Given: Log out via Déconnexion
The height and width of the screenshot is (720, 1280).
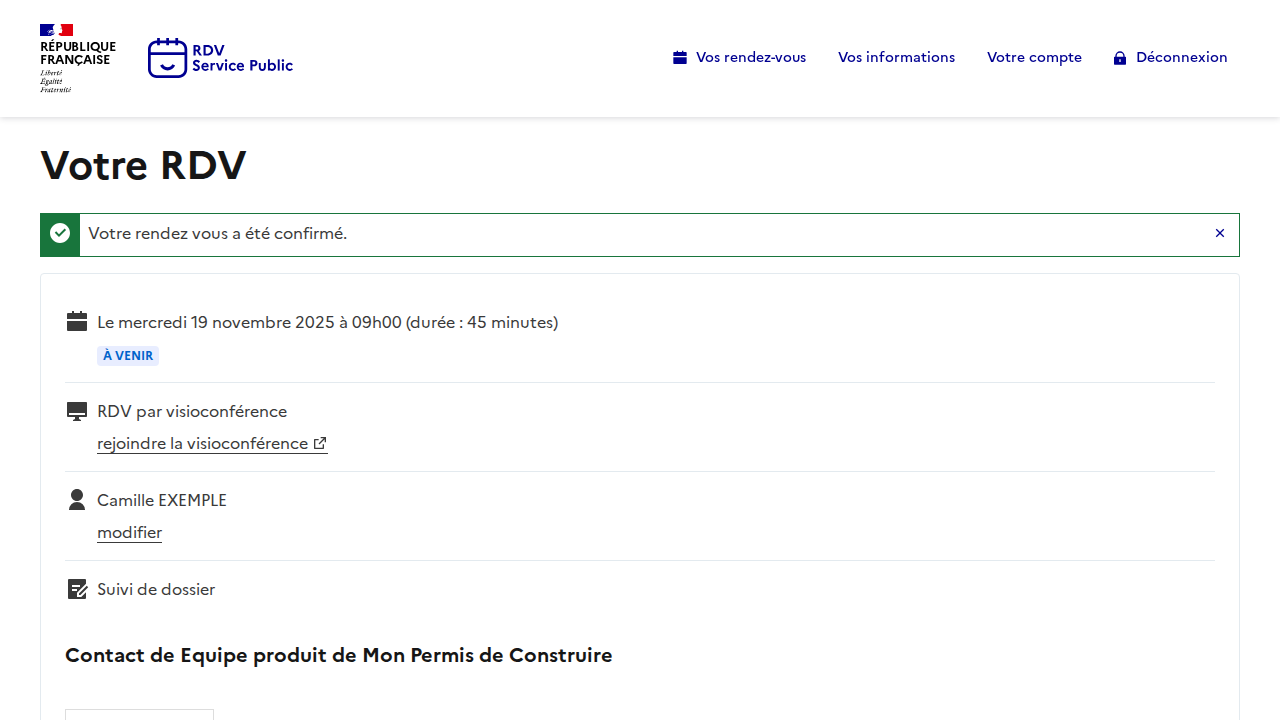Looking at the screenshot, I should [1181, 58].
